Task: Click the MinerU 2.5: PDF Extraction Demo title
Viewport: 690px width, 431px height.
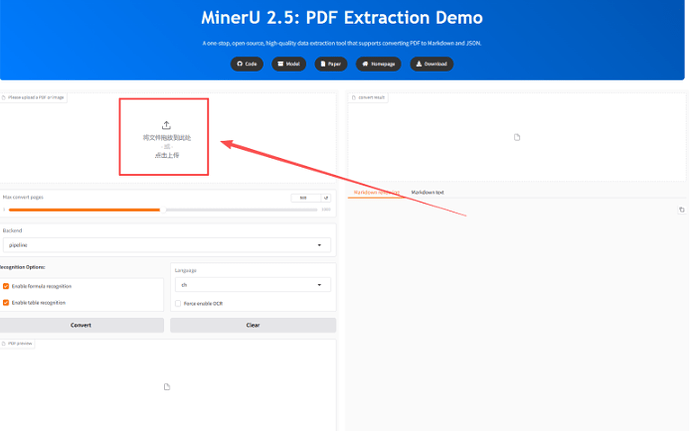Action: point(342,18)
